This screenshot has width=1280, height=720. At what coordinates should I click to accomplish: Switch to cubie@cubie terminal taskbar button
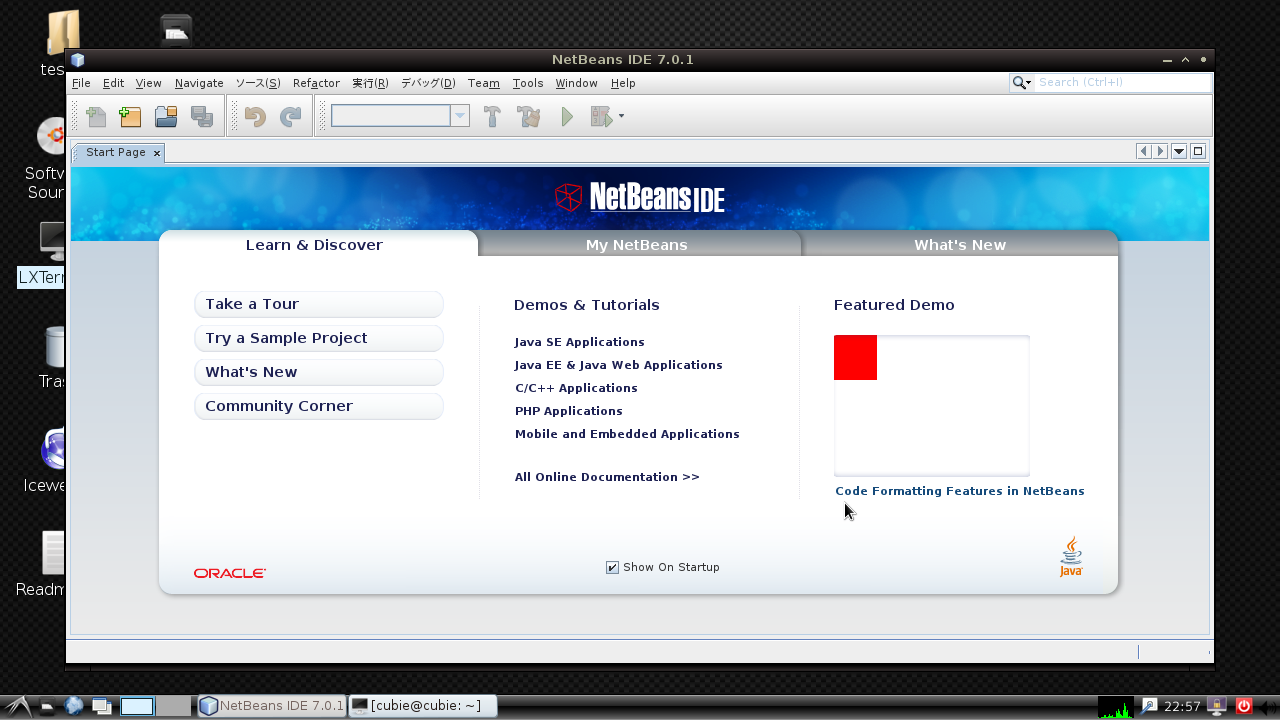click(x=422, y=706)
